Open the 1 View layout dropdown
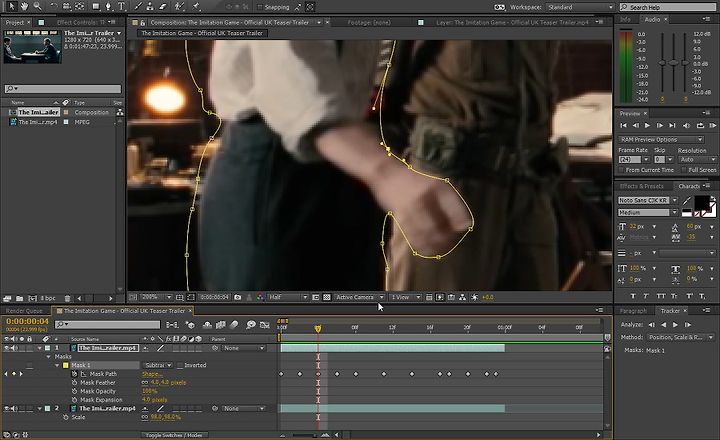Image resolution: width=720 pixels, height=440 pixels. coord(405,297)
